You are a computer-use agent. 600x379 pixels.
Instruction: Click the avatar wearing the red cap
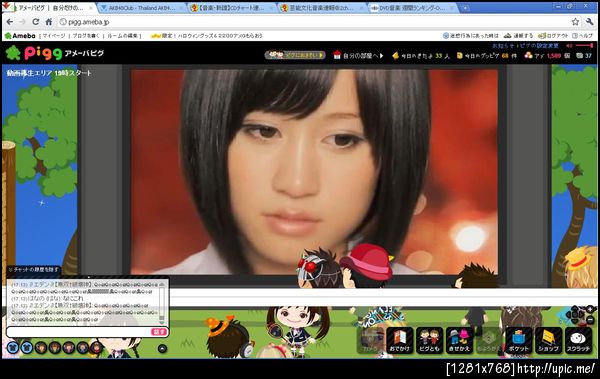(x=367, y=266)
